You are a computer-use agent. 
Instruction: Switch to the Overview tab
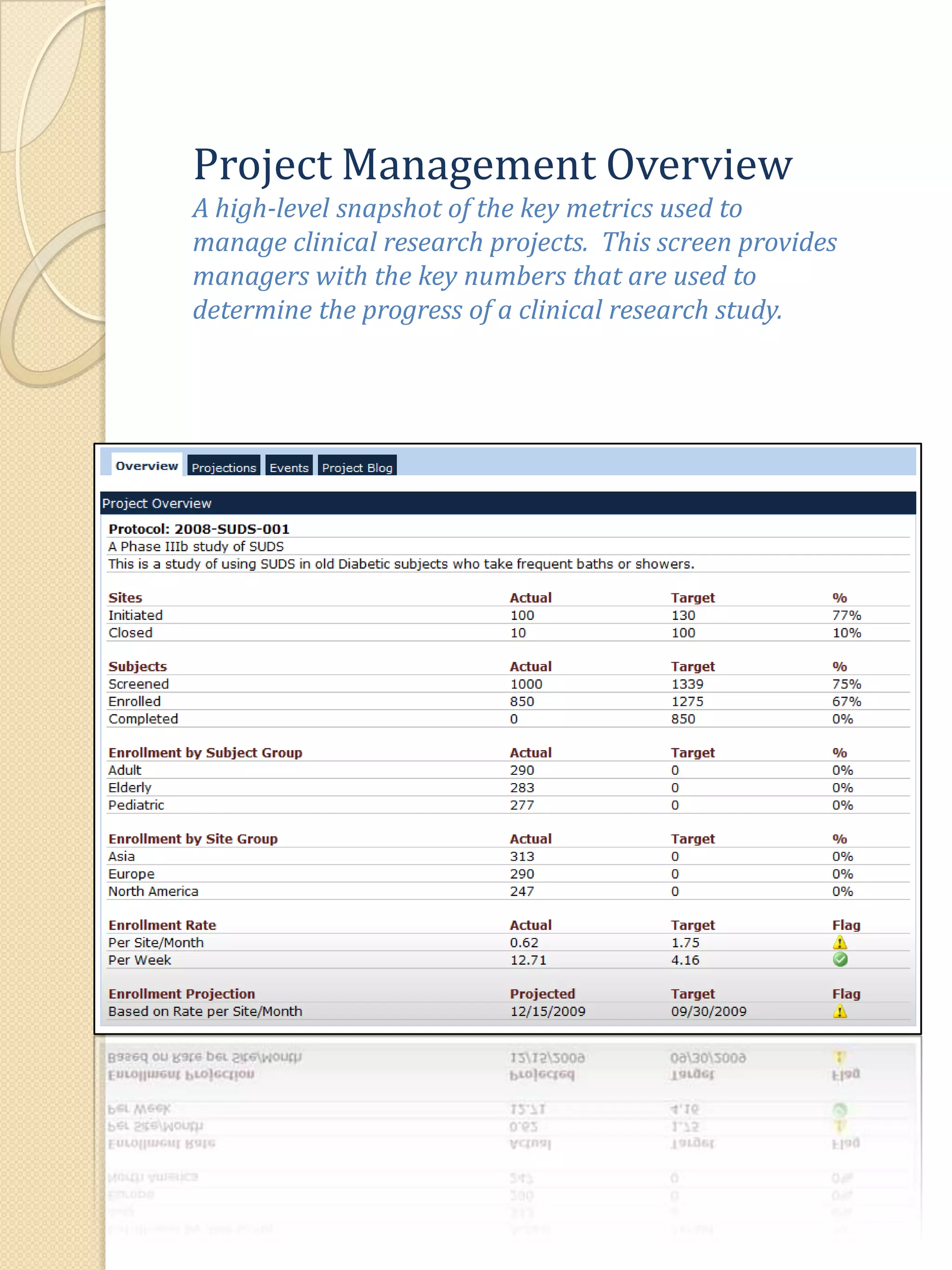[x=146, y=465]
